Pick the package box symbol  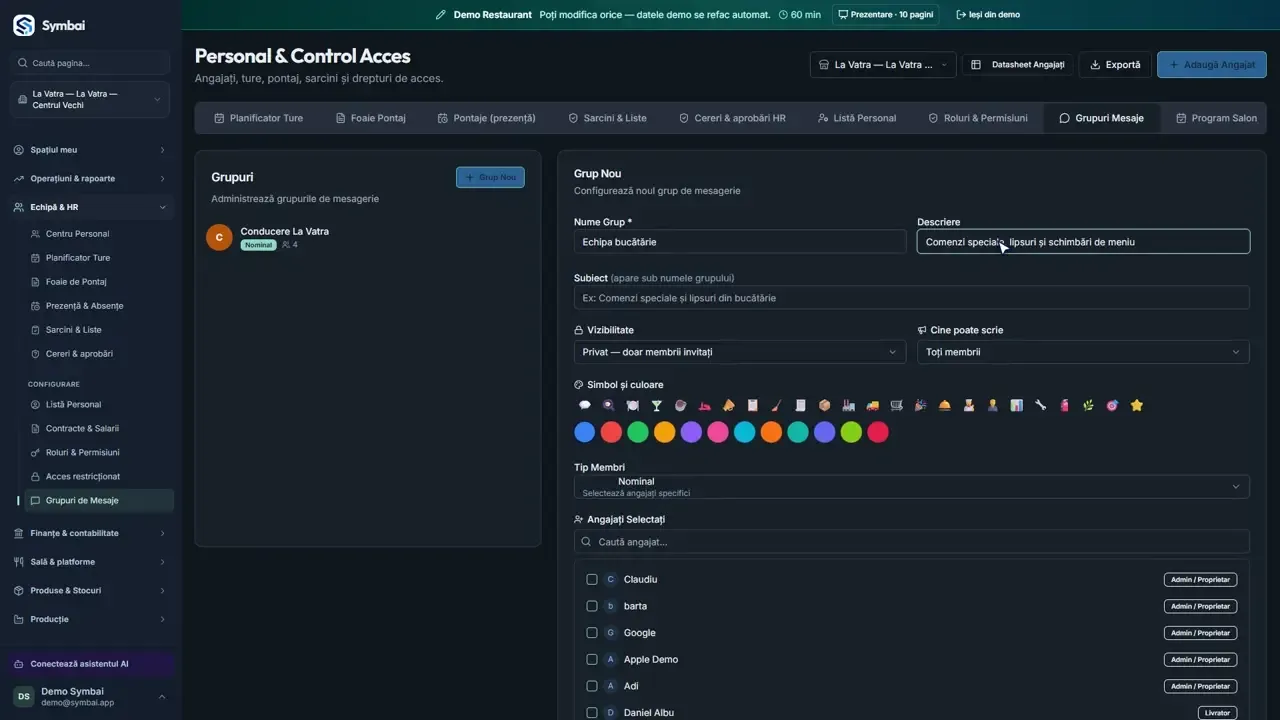(825, 405)
